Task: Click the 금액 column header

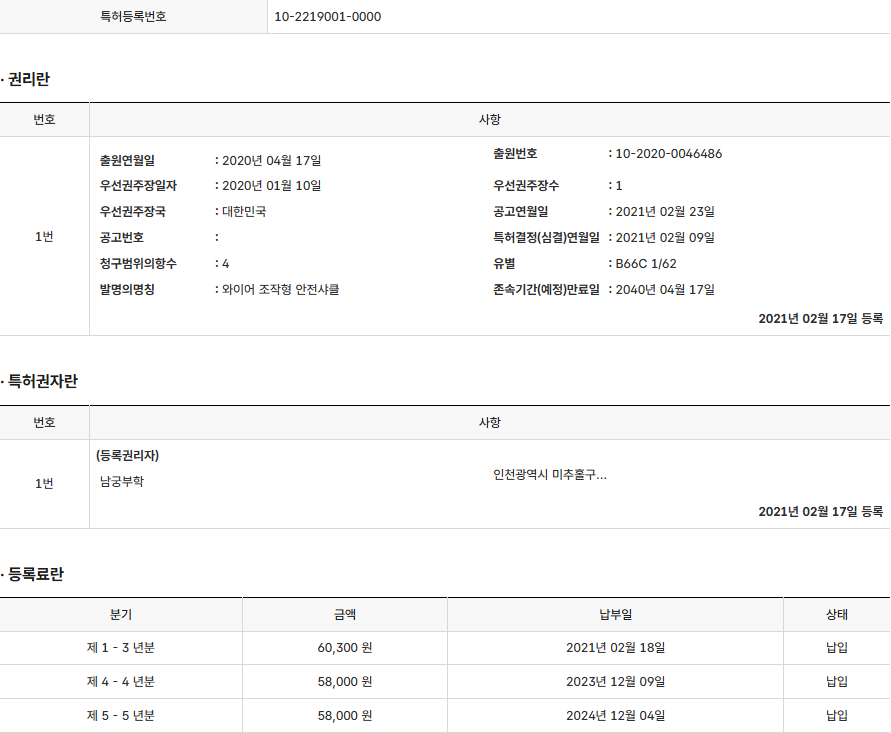Action: click(x=345, y=615)
